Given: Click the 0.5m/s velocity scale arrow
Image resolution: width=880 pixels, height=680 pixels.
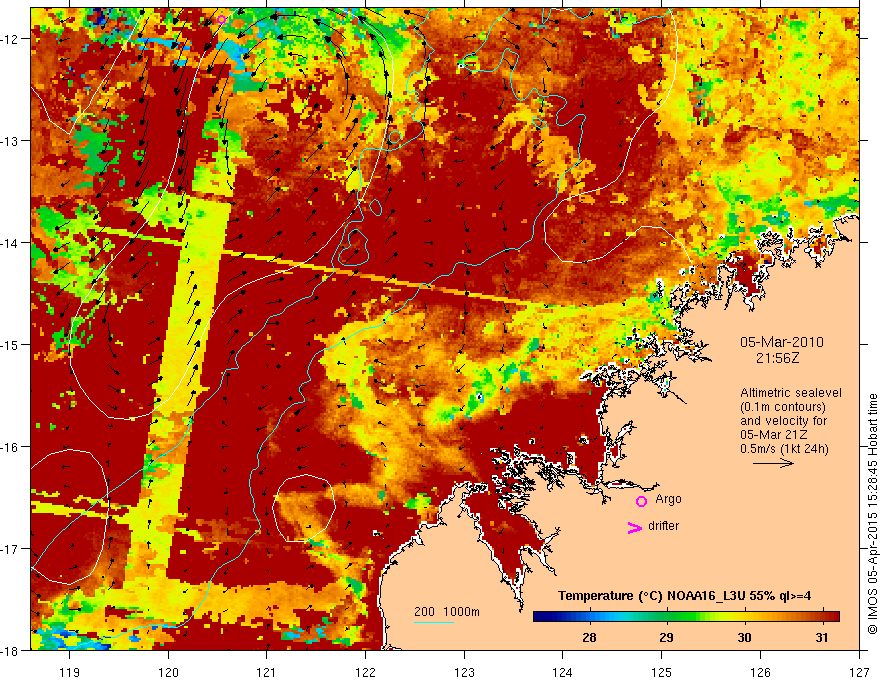Looking at the screenshot, I should (773, 463).
